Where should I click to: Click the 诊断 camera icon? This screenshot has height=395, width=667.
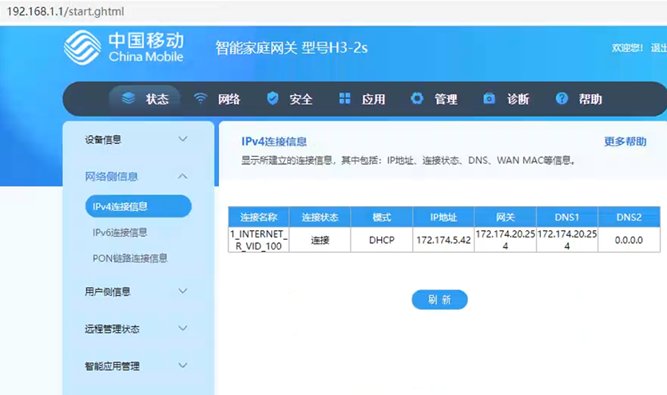(489, 98)
